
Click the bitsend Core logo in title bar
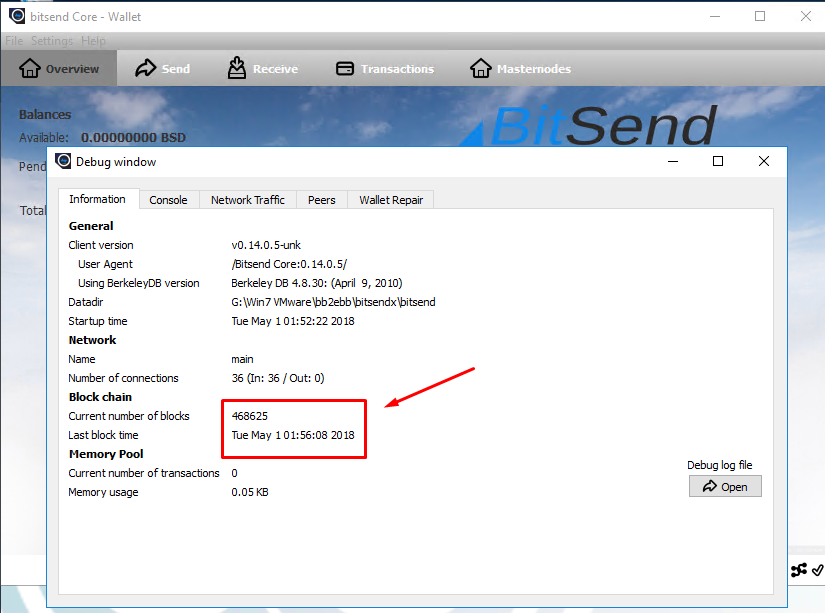tap(17, 16)
